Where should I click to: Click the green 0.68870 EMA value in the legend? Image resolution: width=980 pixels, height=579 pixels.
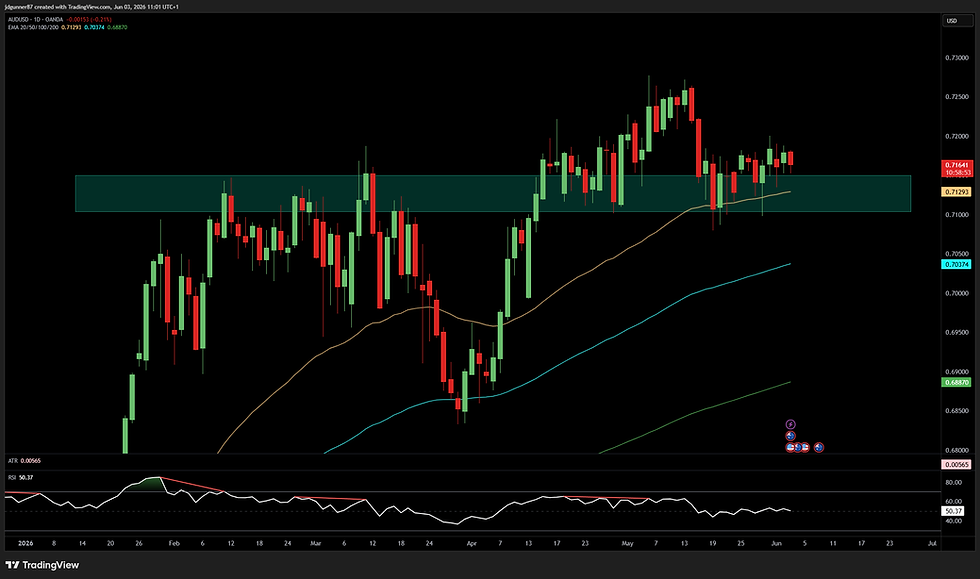point(118,27)
